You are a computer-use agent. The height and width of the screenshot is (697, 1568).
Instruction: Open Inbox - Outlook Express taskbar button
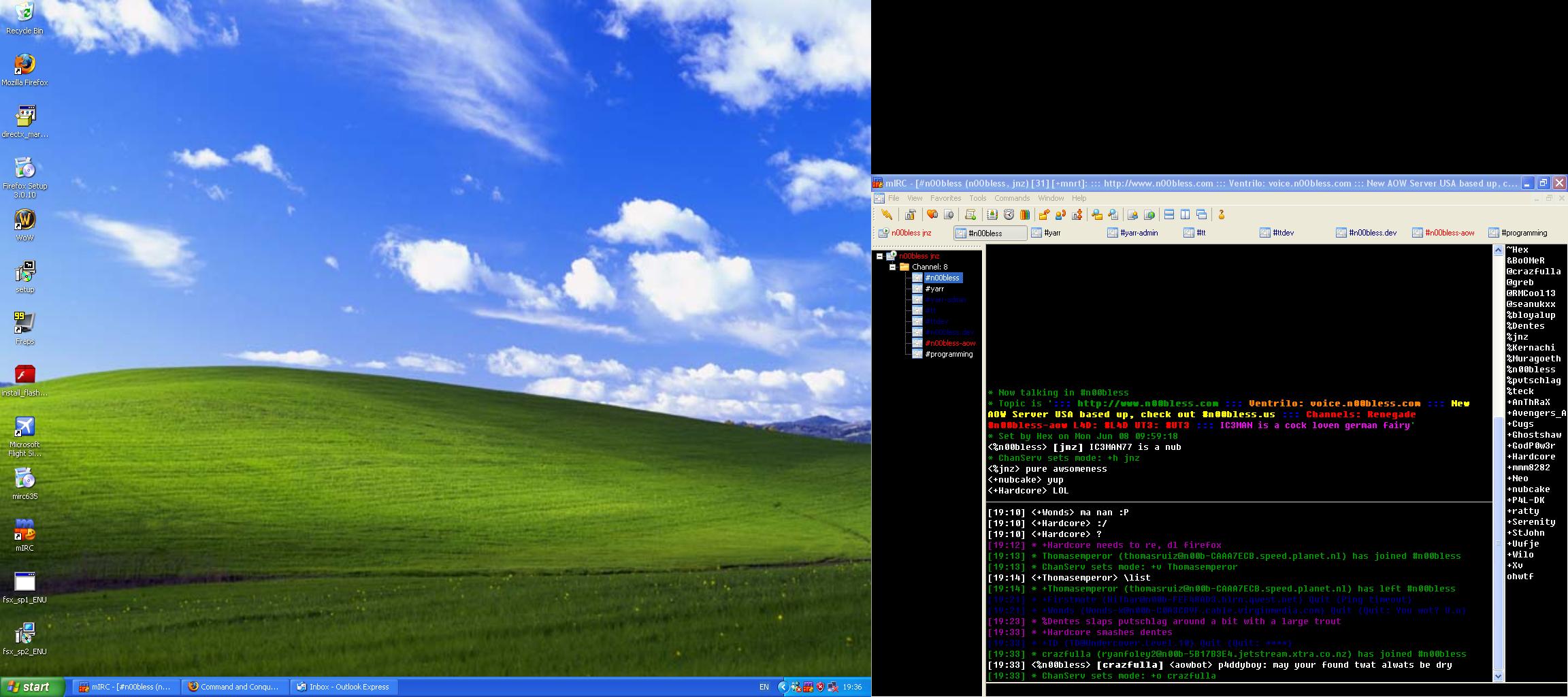[x=344, y=687]
